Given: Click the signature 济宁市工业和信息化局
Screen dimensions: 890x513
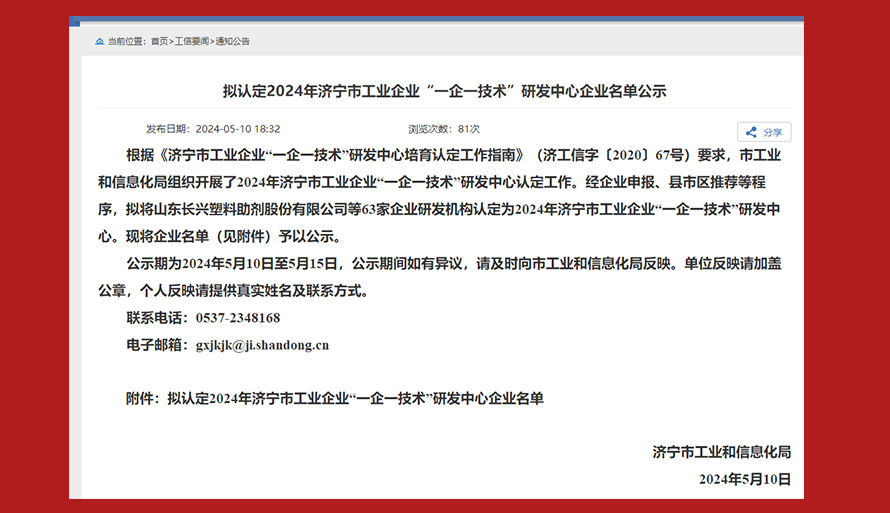Looking at the screenshot, I should [721, 452].
